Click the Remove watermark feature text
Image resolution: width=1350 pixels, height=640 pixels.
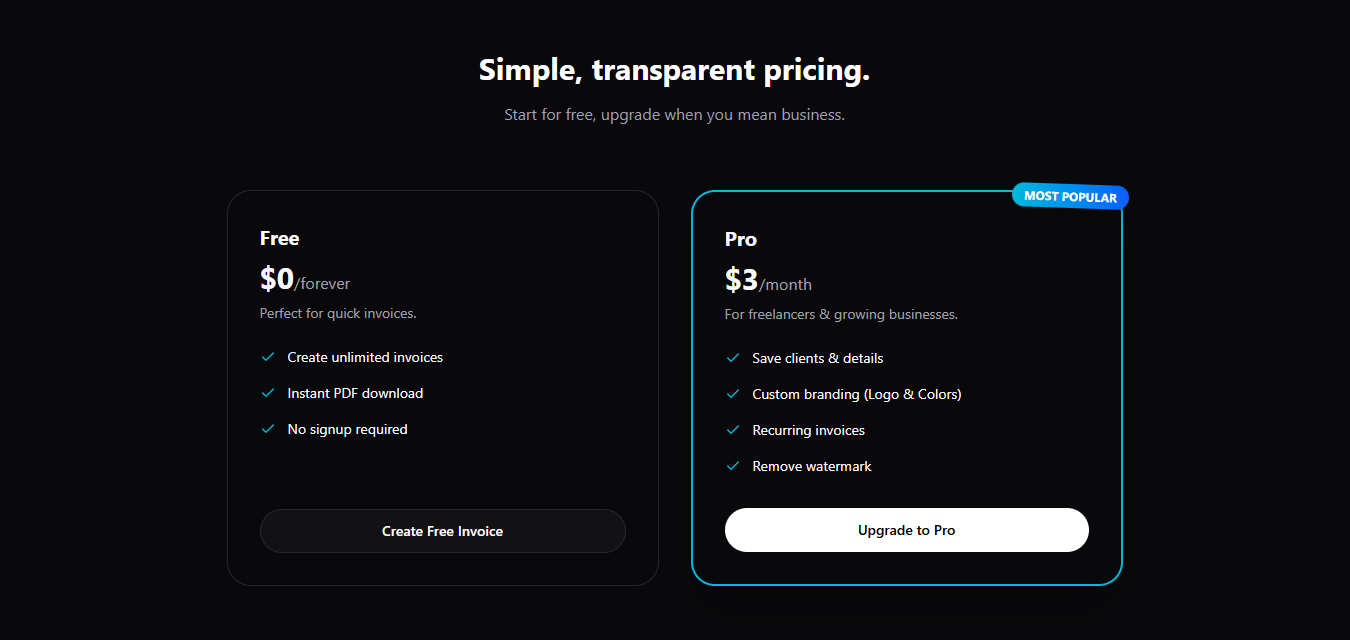point(811,466)
